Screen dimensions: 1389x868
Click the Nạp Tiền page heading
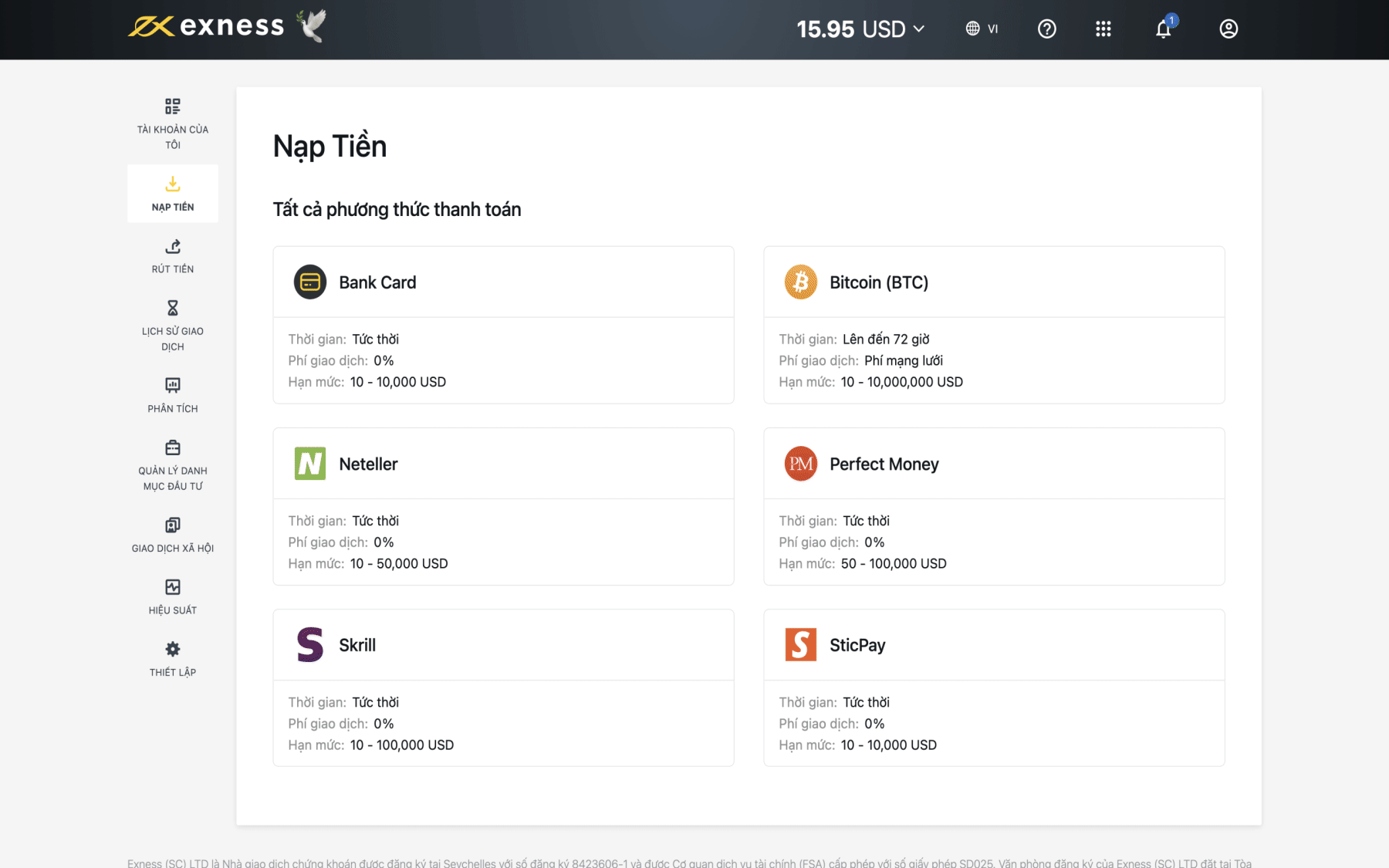tap(330, 147)
